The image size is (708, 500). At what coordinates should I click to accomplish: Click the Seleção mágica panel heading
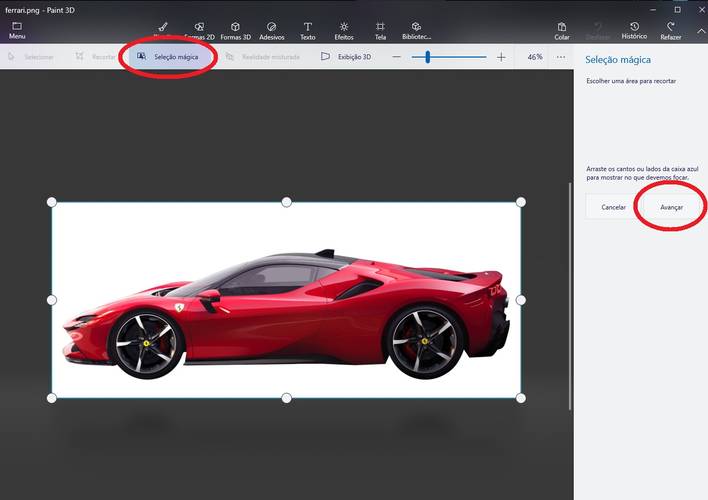[x=618, y=60]
